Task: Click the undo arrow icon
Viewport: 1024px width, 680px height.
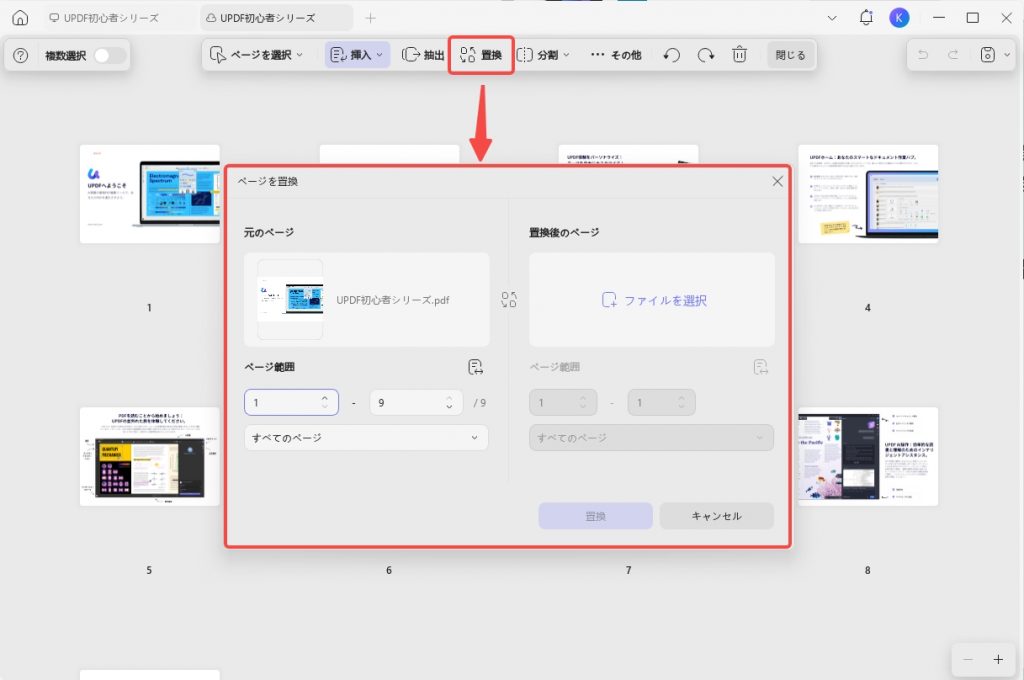Action: (923, 55)
